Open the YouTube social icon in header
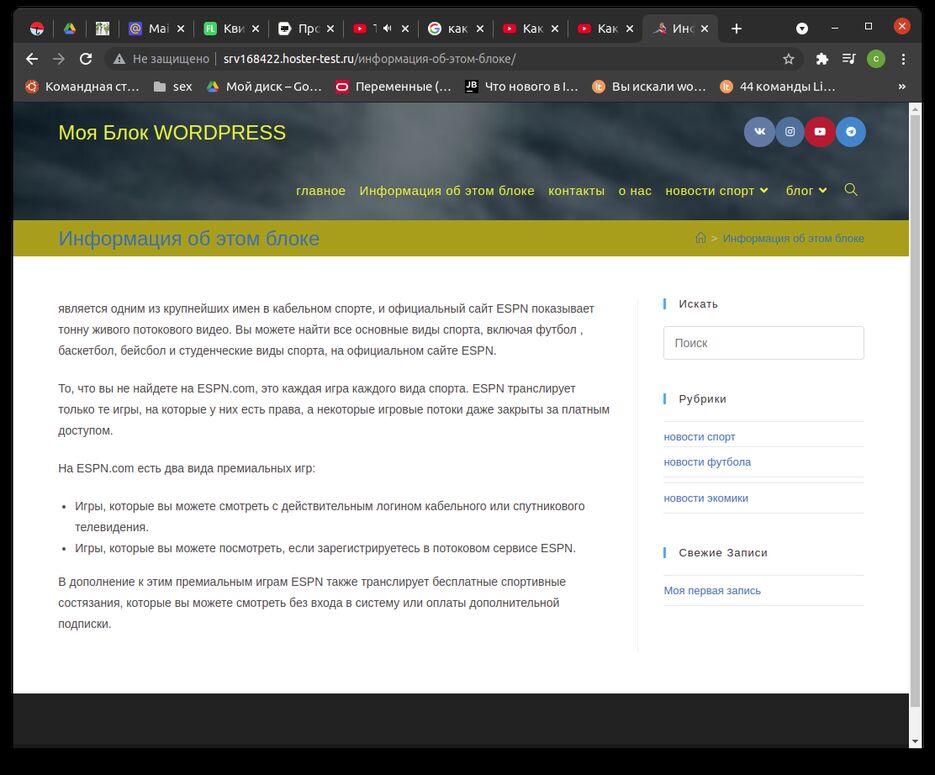This screenshot has height=775, width=935. (x=821, y=132)
